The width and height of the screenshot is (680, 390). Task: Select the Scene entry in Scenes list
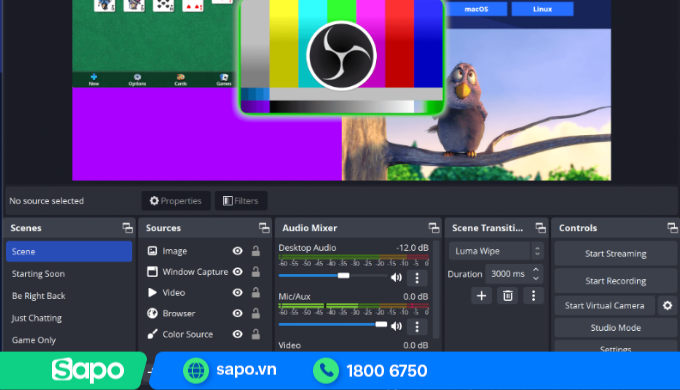pyautogui.click(x=69, y=252)
